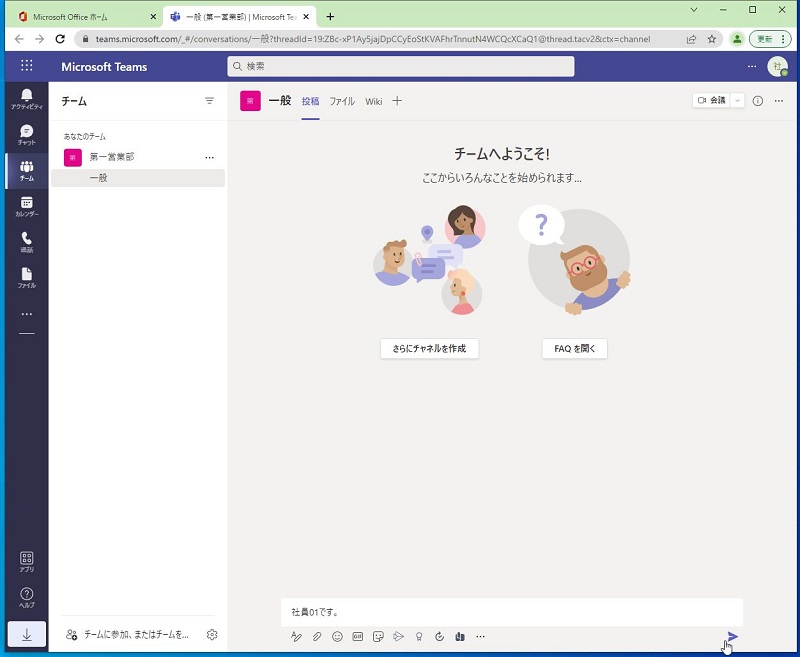Open the profile avatar menu
Screen dimensions: 800x657
(x=778, y=66)
